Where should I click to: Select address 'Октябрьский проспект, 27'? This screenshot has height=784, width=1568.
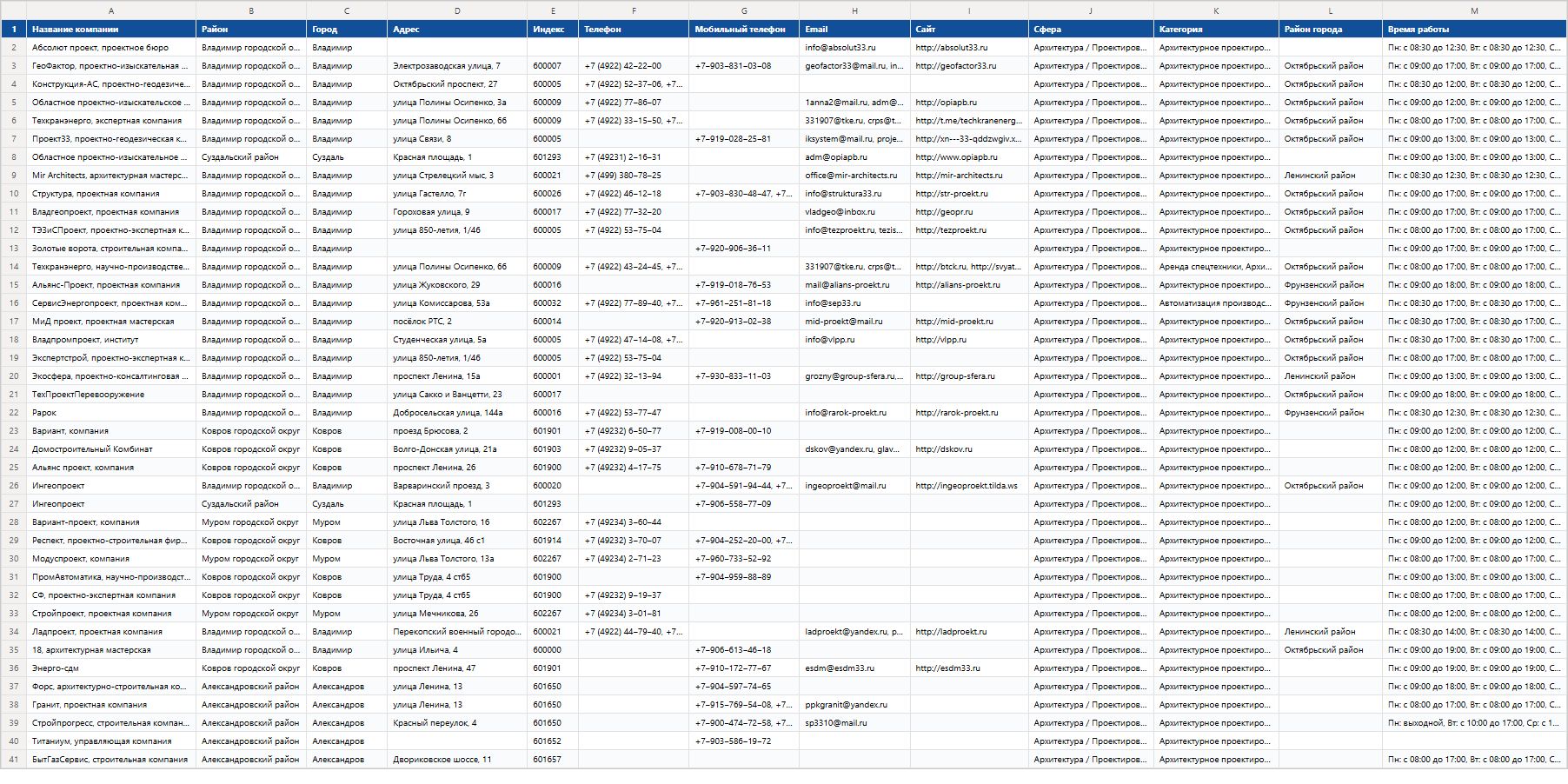[x=457, y=84]
